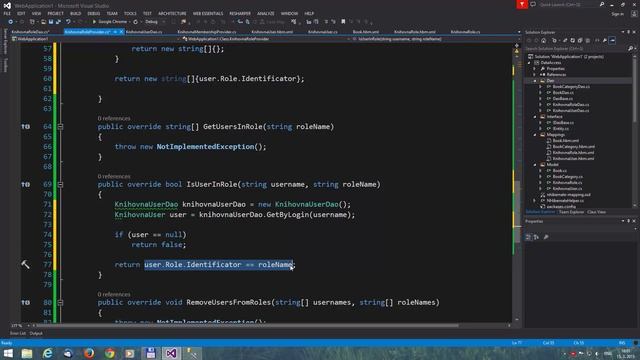Image resolution: width=640 pixels, height=360 pixels.
Task: Open the Windows Start button
Action: 8,353
